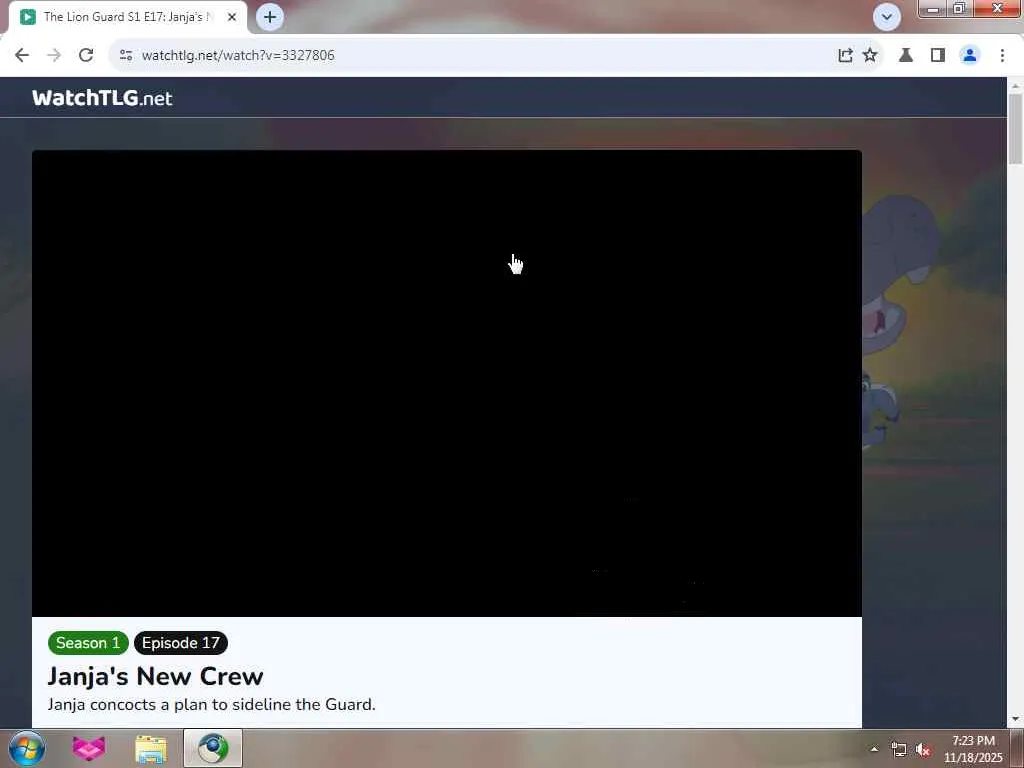This screenshot has width=1024, height=768.
Task: Open the Windows Start menu
Action: tap(27, 748)
